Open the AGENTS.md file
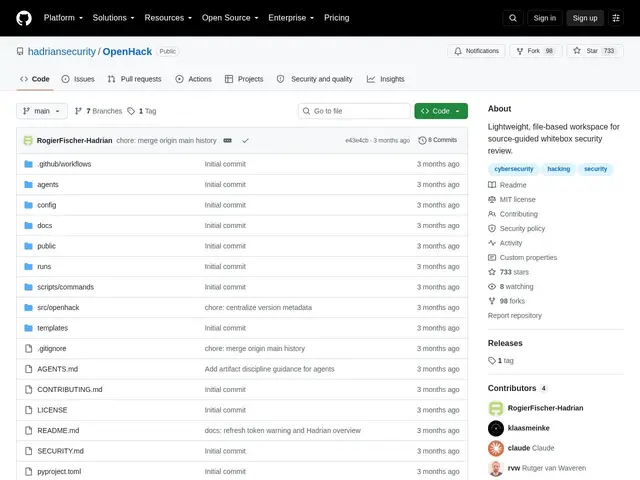This screenshot has height=480, width=640. (58, 369)
